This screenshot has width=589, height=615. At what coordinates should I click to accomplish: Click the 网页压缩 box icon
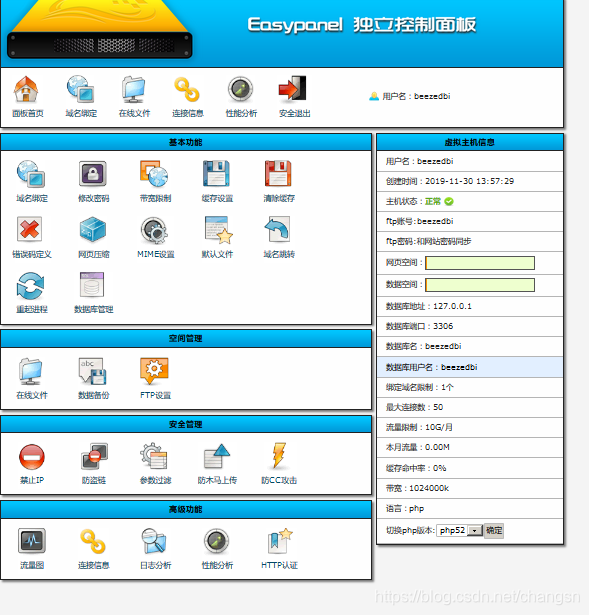(93, 229)
